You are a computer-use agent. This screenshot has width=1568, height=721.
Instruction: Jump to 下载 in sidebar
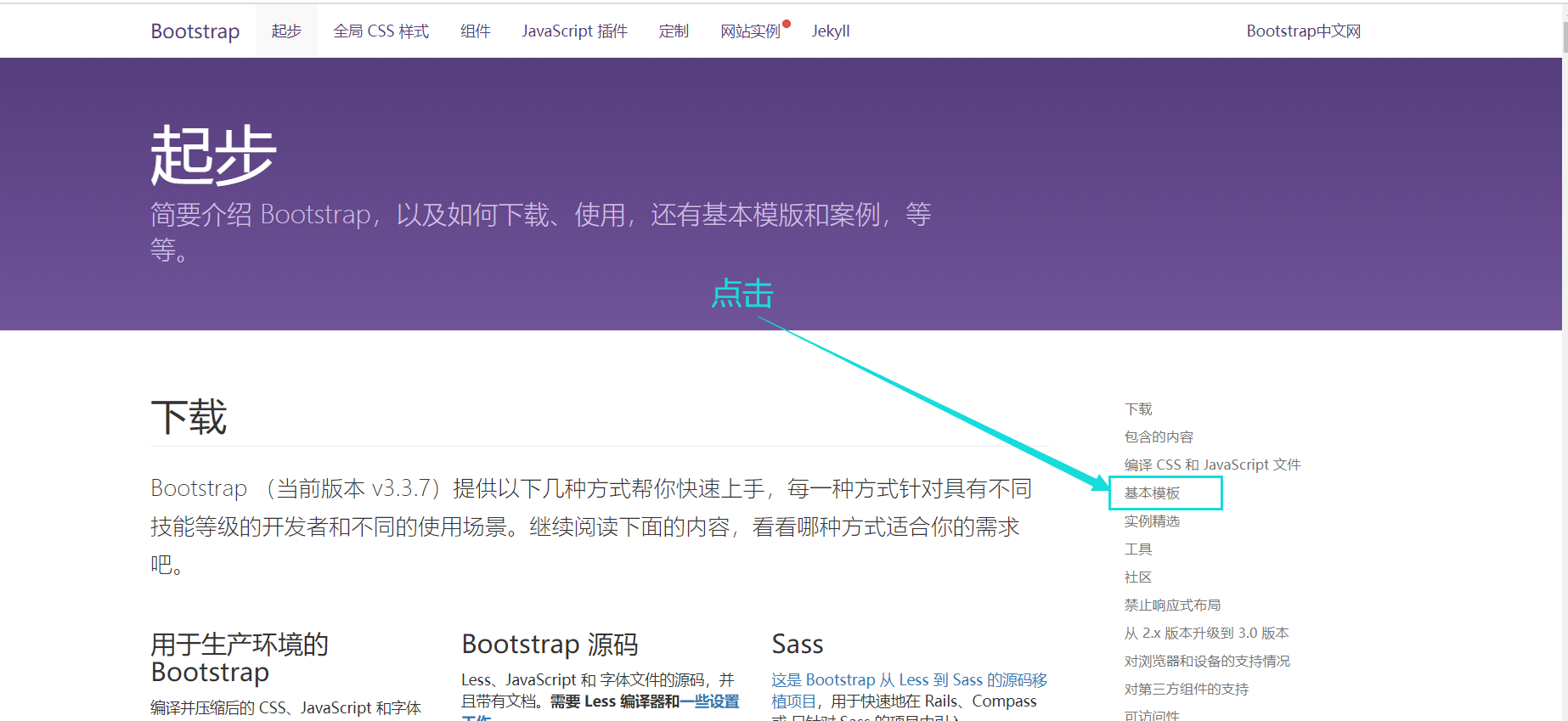click(x=1138, y=409)
